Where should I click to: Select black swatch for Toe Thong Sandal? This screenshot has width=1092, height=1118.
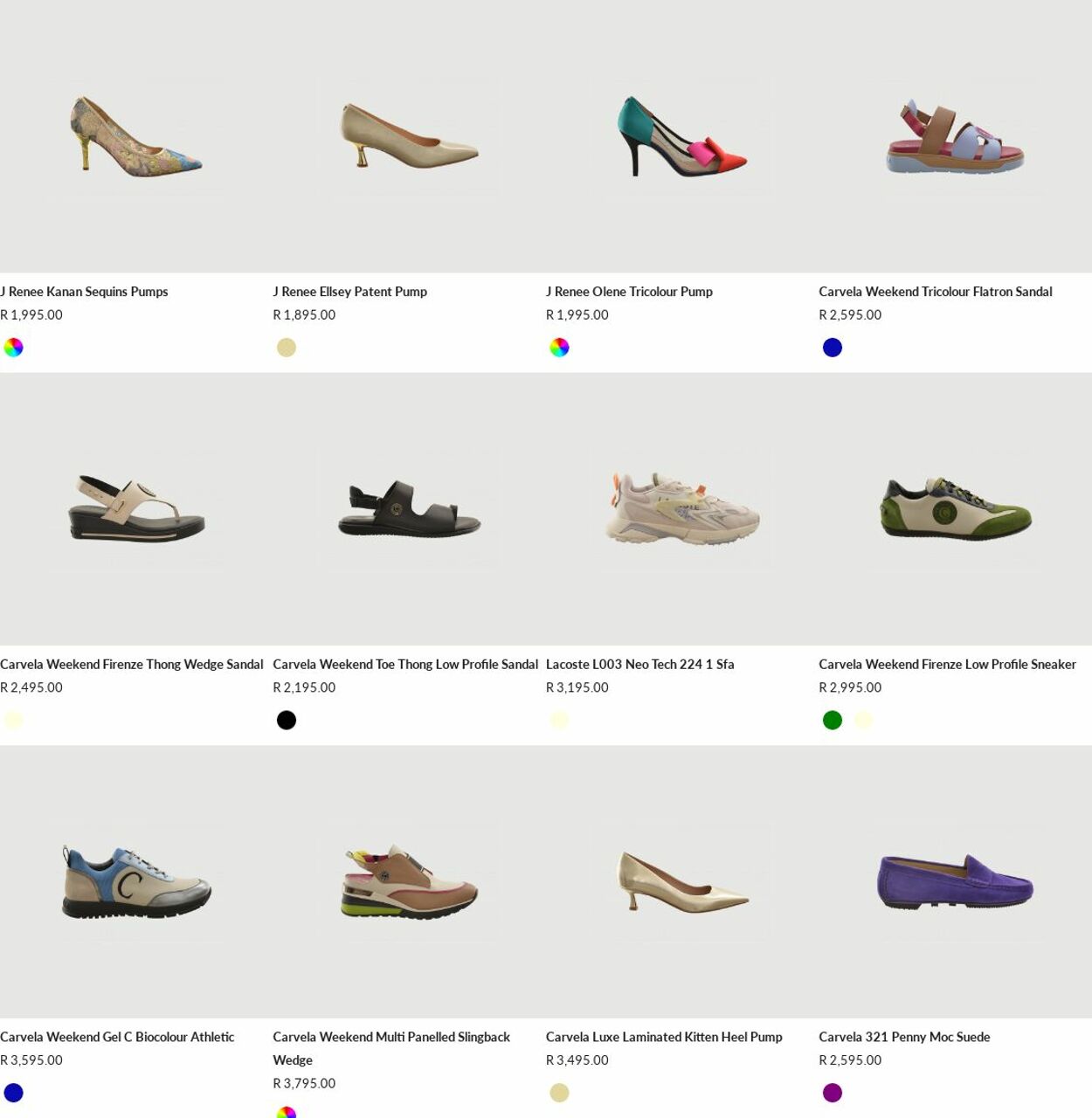coord(287,721)
